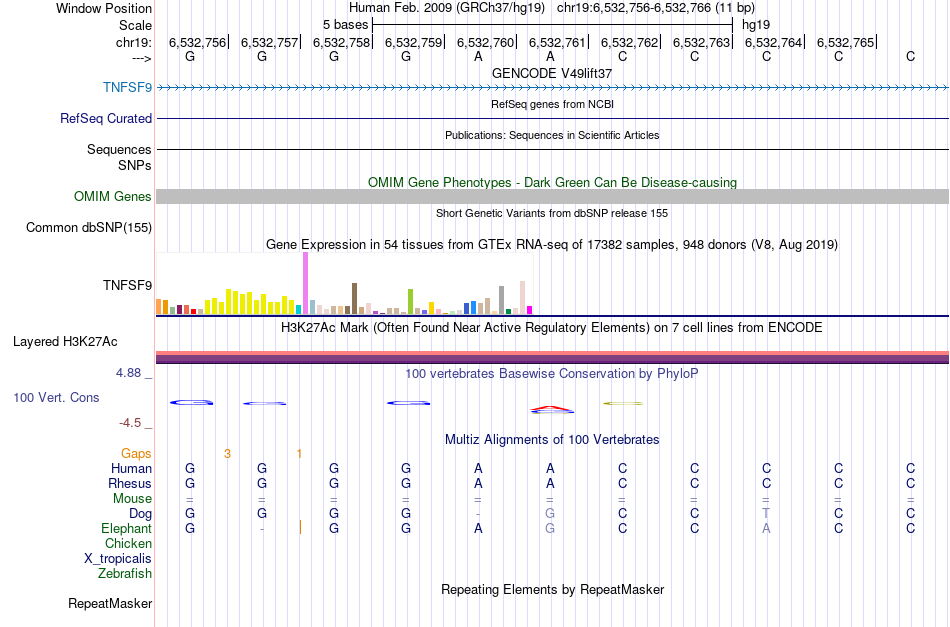Click the hg19 label beside the scale bar
The width and height of the screenshot is (950, 627).
tap(756, 25)
